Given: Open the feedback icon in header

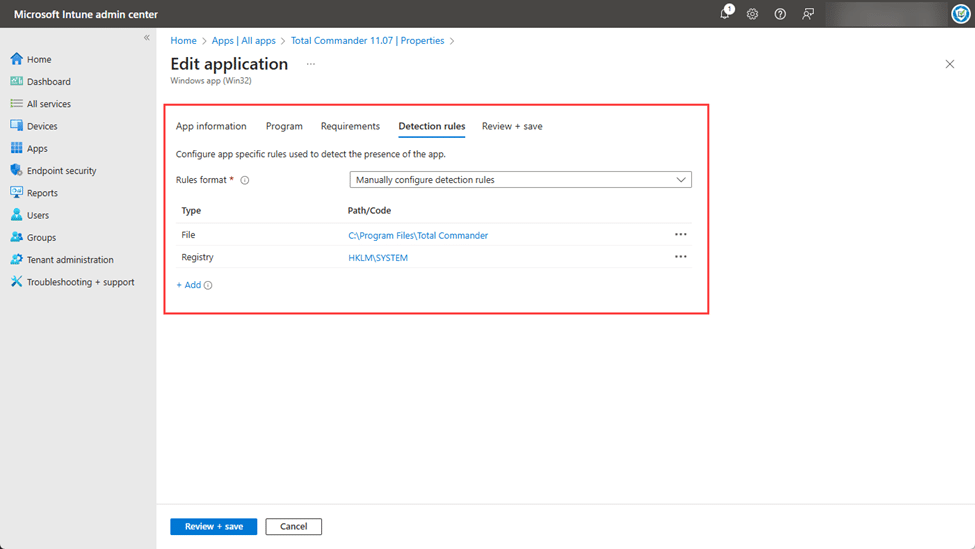Looking at the screenshot, I should tap(808, 14).
